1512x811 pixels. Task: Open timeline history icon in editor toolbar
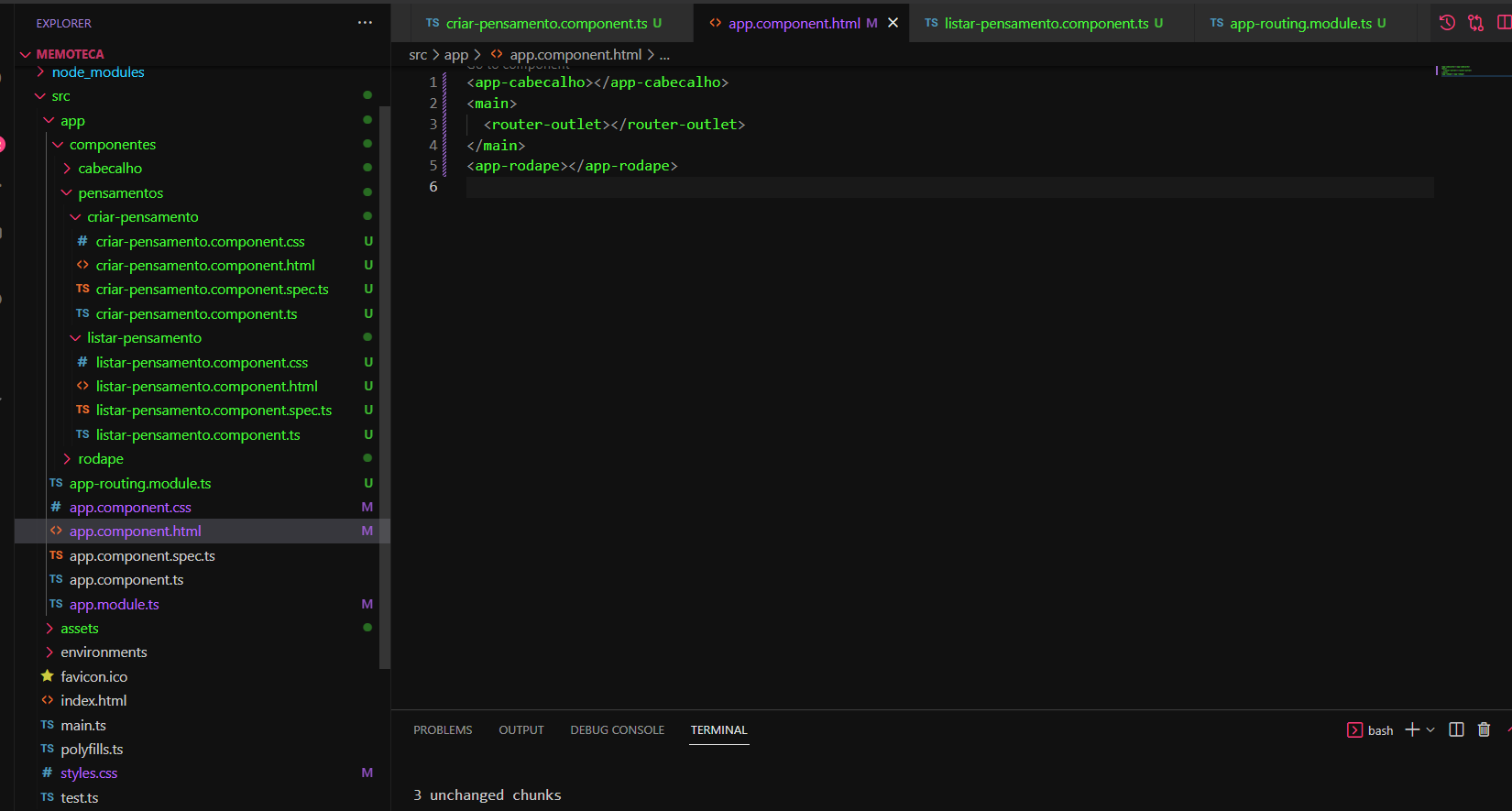[x=1447, y=23]
